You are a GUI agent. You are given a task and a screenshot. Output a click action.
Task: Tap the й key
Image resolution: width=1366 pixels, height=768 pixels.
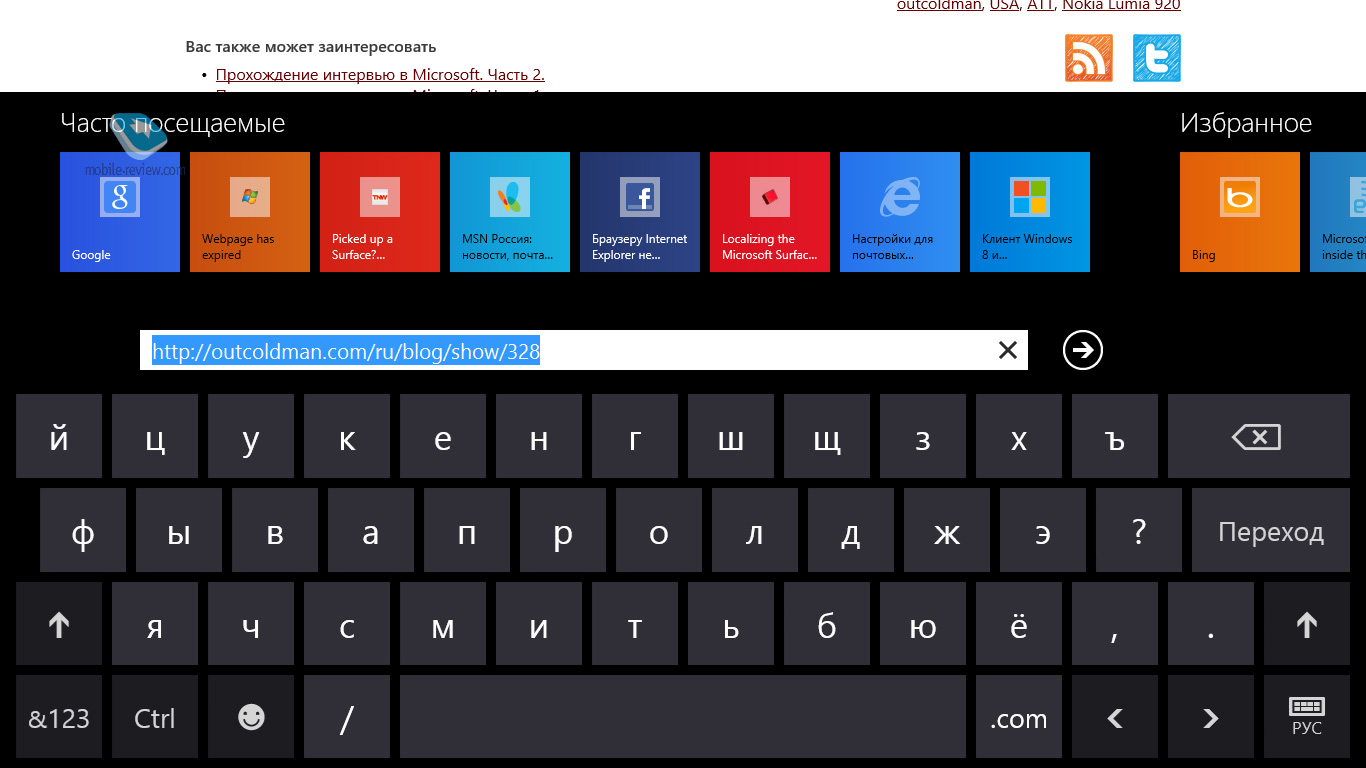point(59,436)
